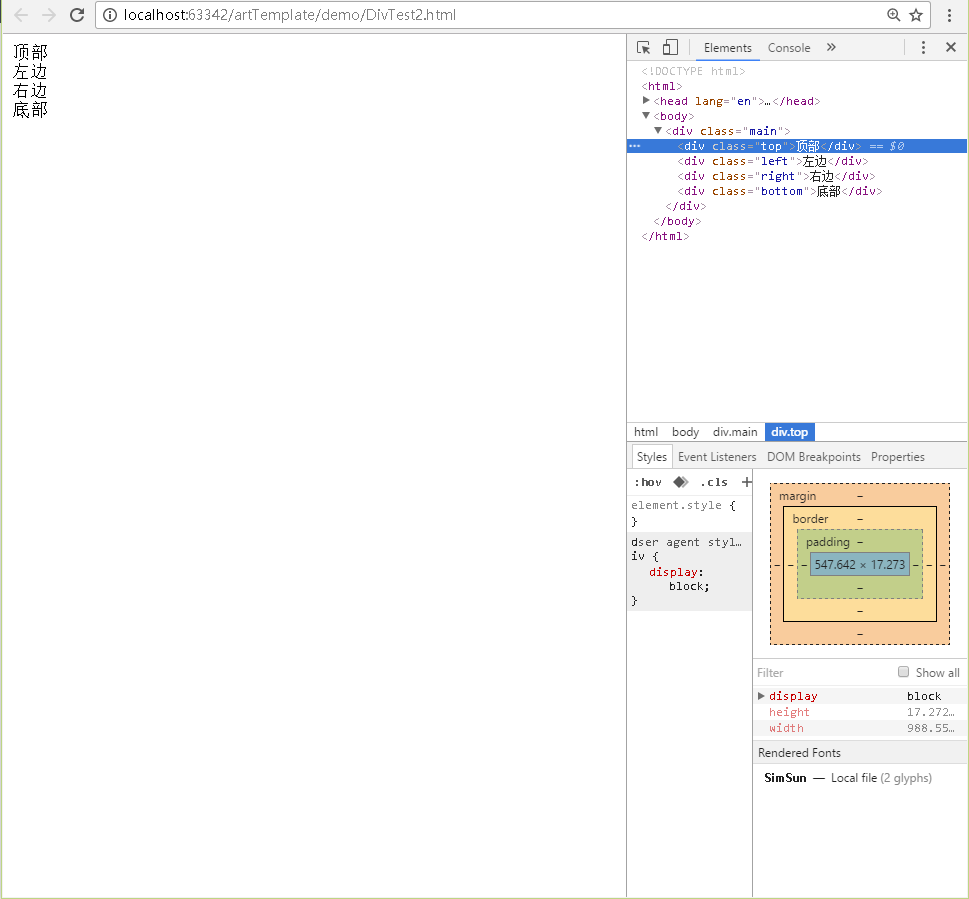This screenshot has width=969, height=899.
Task: Activate the inspect element picker tool
Action: 643,48
